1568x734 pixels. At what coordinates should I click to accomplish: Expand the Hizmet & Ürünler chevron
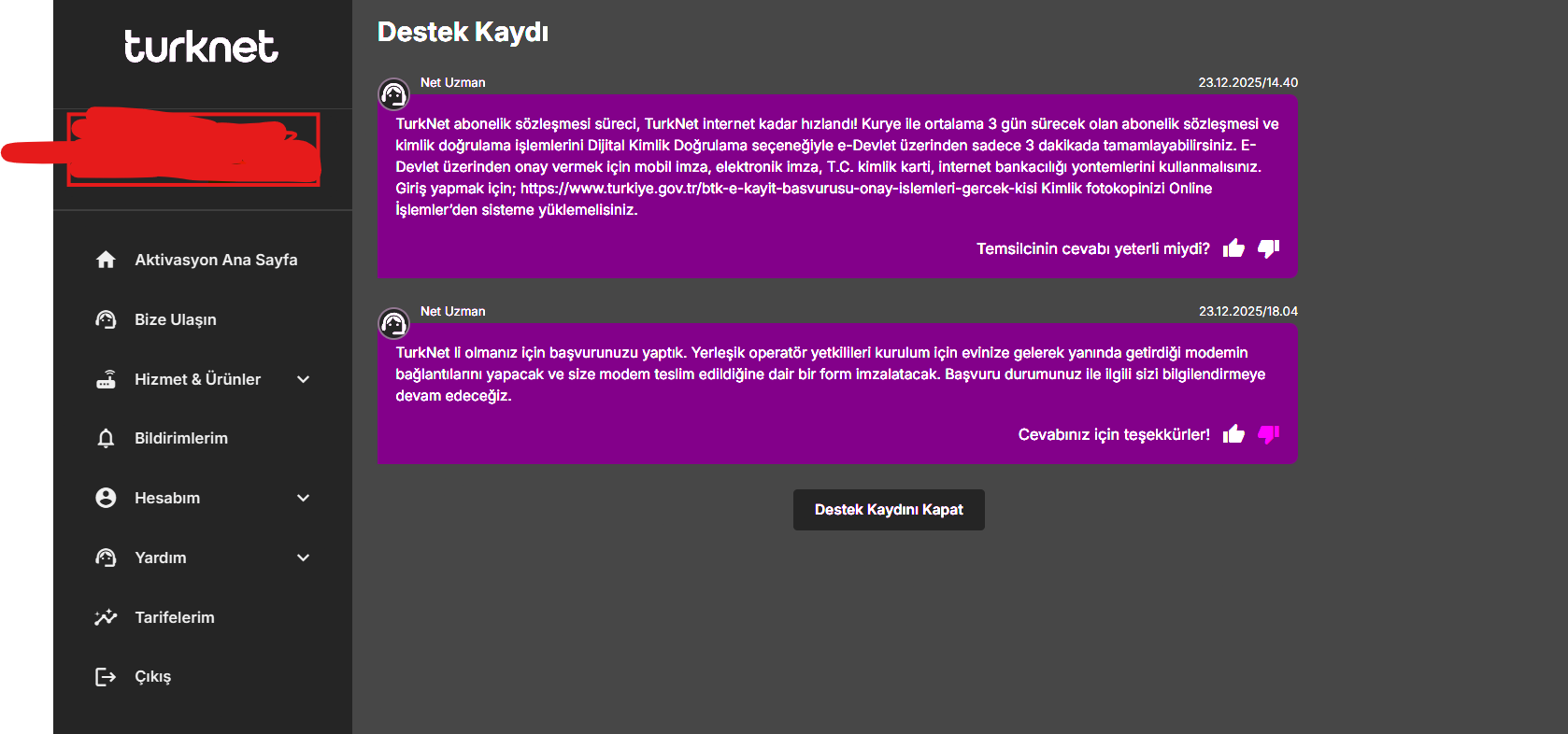(x=303, y=379)
